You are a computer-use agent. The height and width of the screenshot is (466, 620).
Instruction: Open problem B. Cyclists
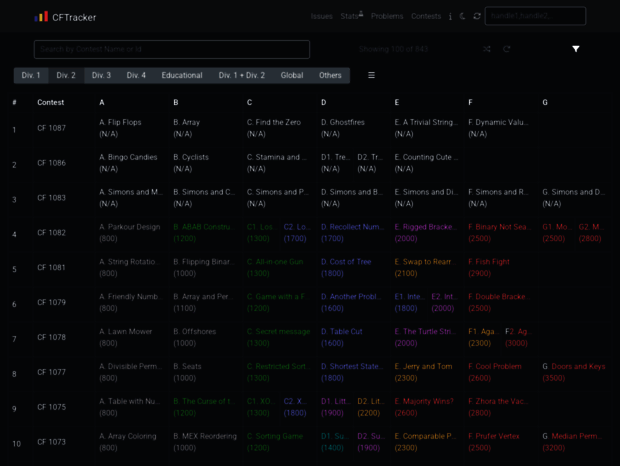pyautogui.click(x=191, y=157)
